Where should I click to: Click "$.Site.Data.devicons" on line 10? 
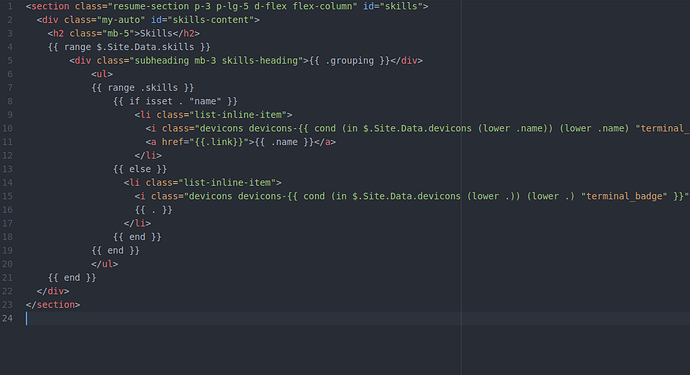[417, 128]
